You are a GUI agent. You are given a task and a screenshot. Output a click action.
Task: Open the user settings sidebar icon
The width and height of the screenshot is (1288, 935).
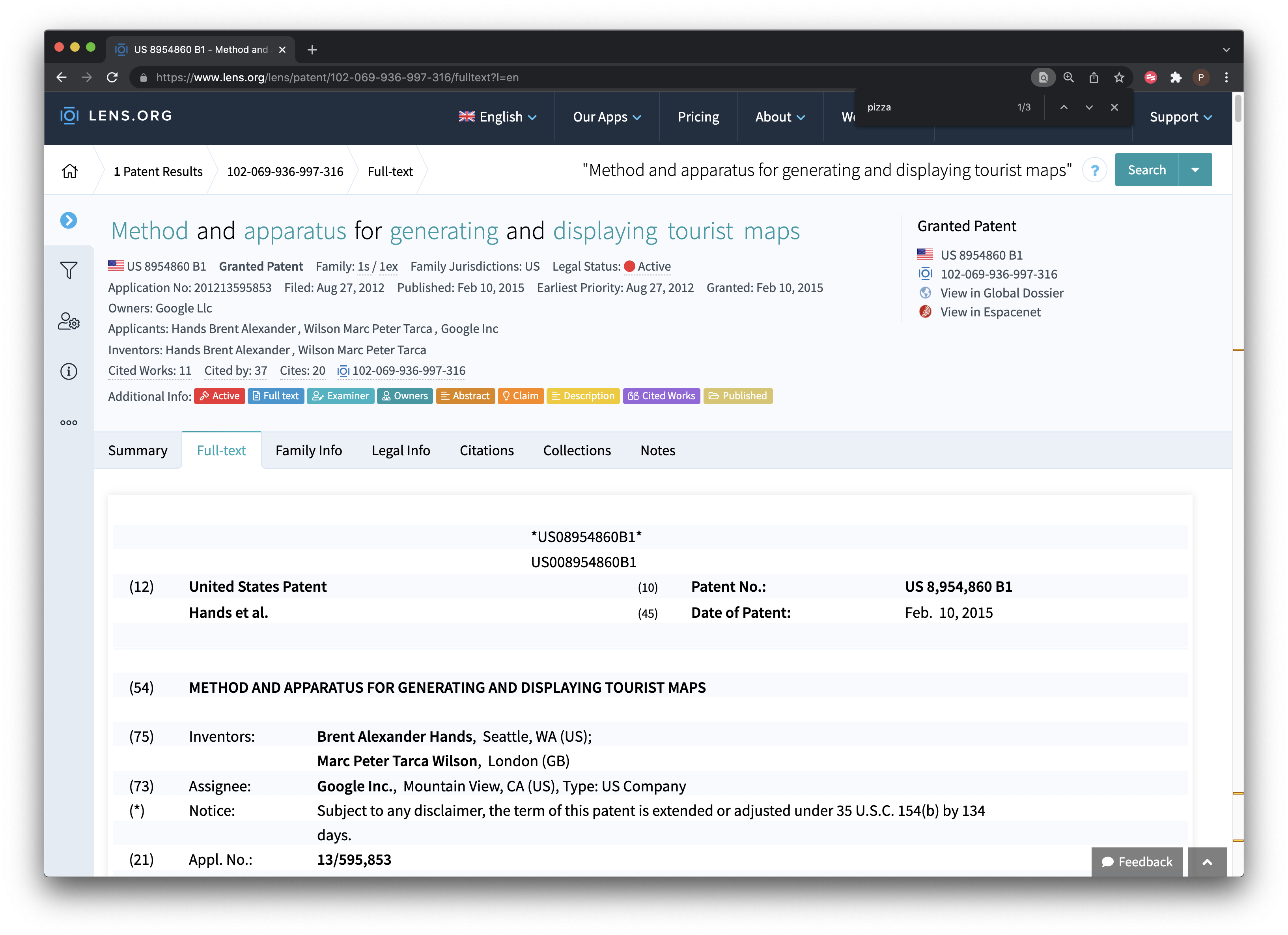[69, 321]
